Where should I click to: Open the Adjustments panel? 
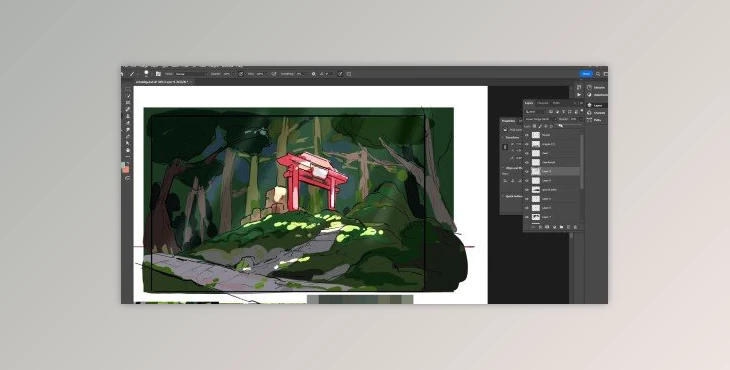(597, 95)
